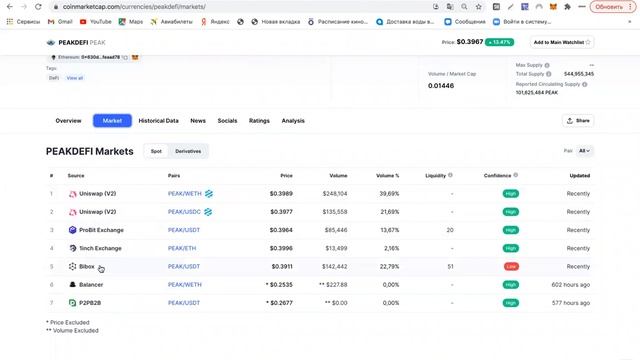Click the Share button
The image size is (640, 360).
tap(578, 121)
